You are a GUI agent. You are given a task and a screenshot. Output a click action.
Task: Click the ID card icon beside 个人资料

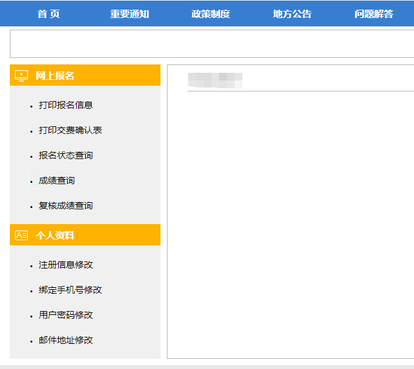(x=21, y=235)
